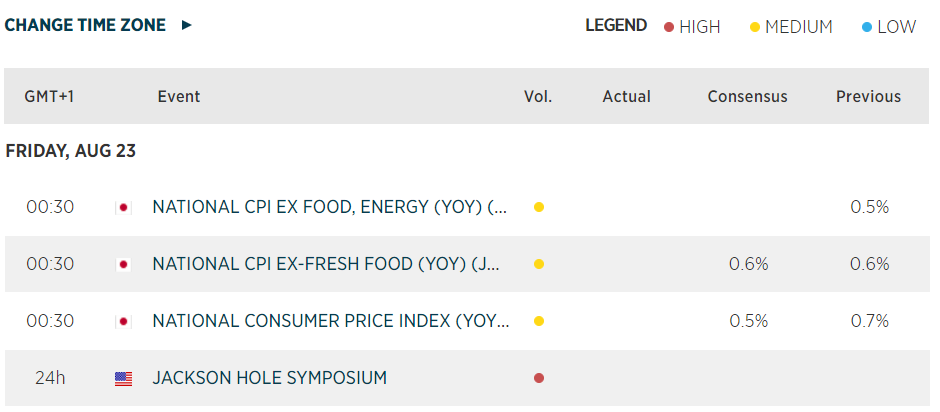Select the Consensus column header
The height and width of the screenshot is (412, 940).
click(747, 97)
